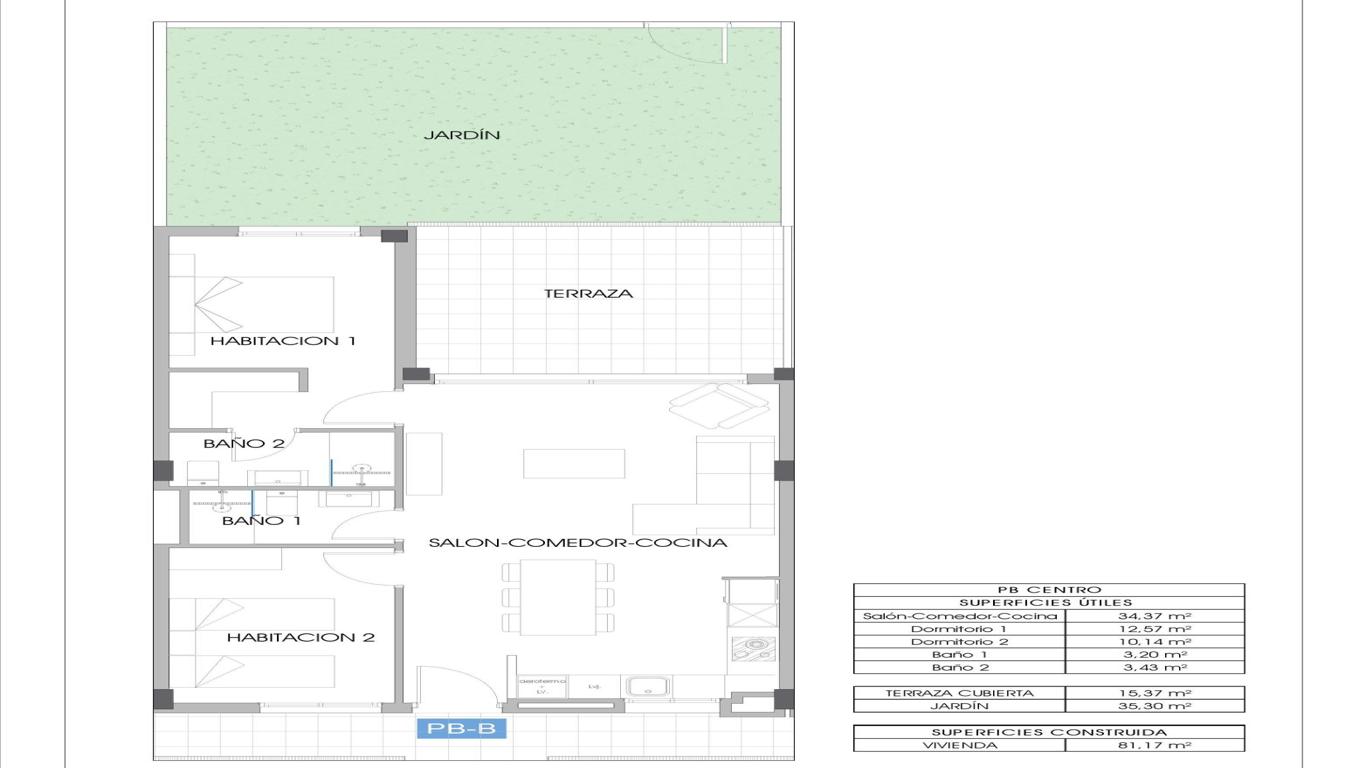Click the PB CENTRO table header
The height and width of the screenshot is (768, 1366).
[1049, 590]
